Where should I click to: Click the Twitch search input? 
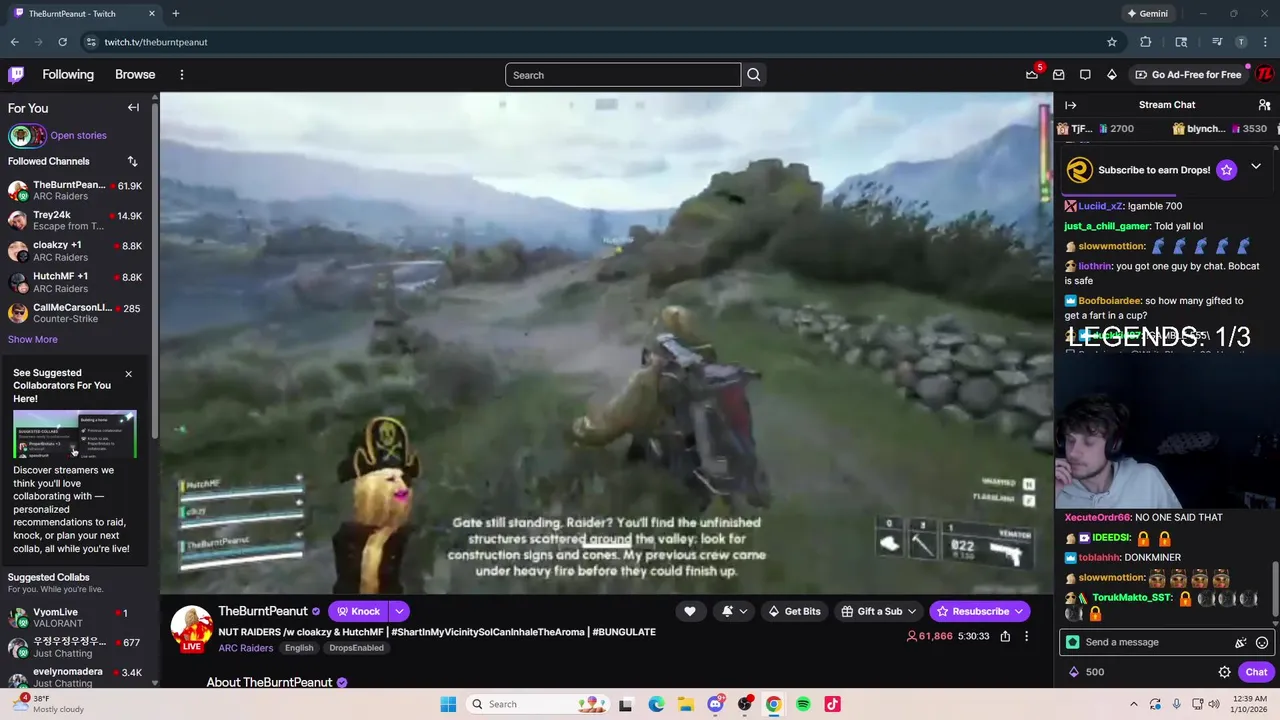point(623,75)
